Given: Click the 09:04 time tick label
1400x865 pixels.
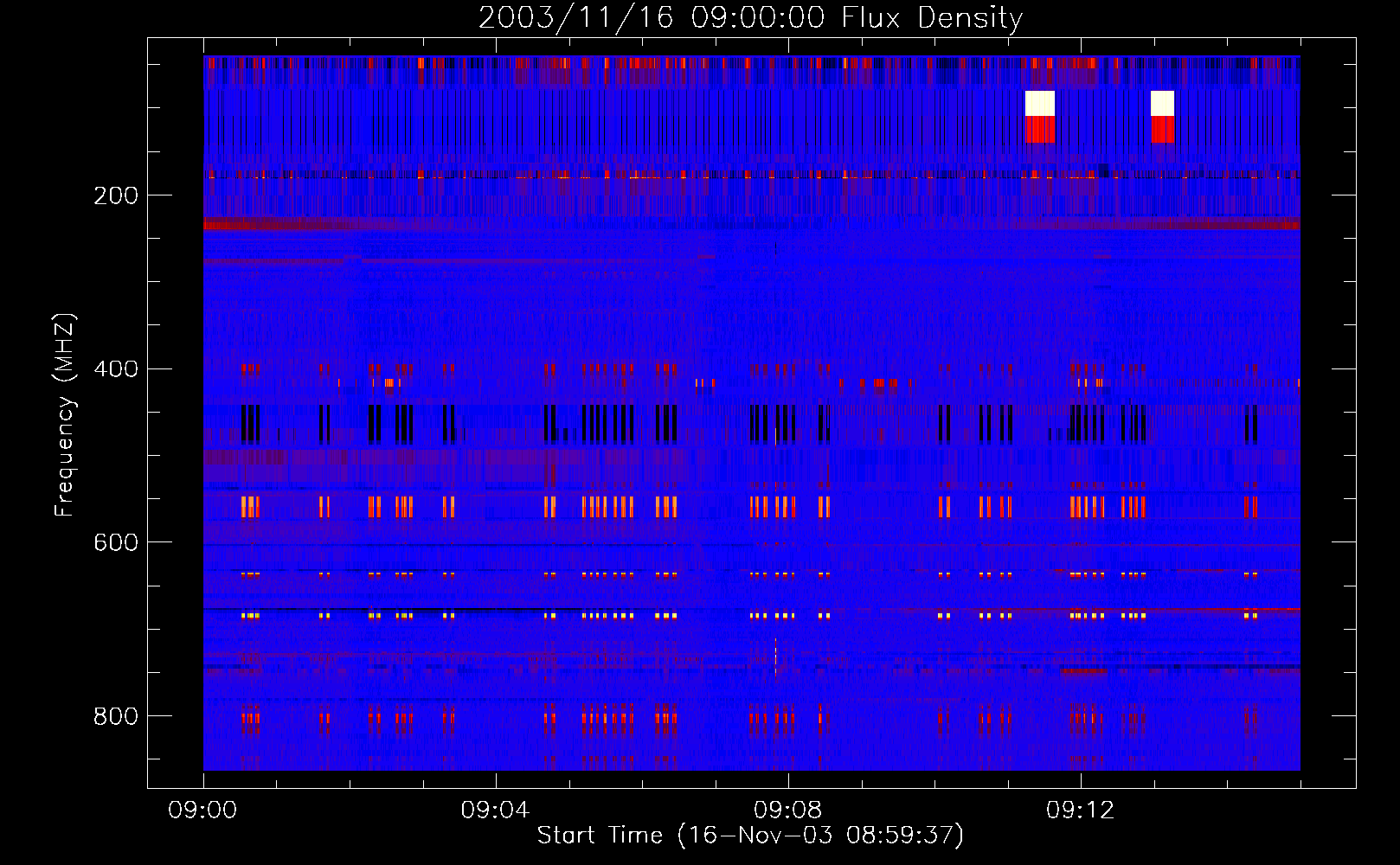Looking at the screenshot, I should pos(495,811).
